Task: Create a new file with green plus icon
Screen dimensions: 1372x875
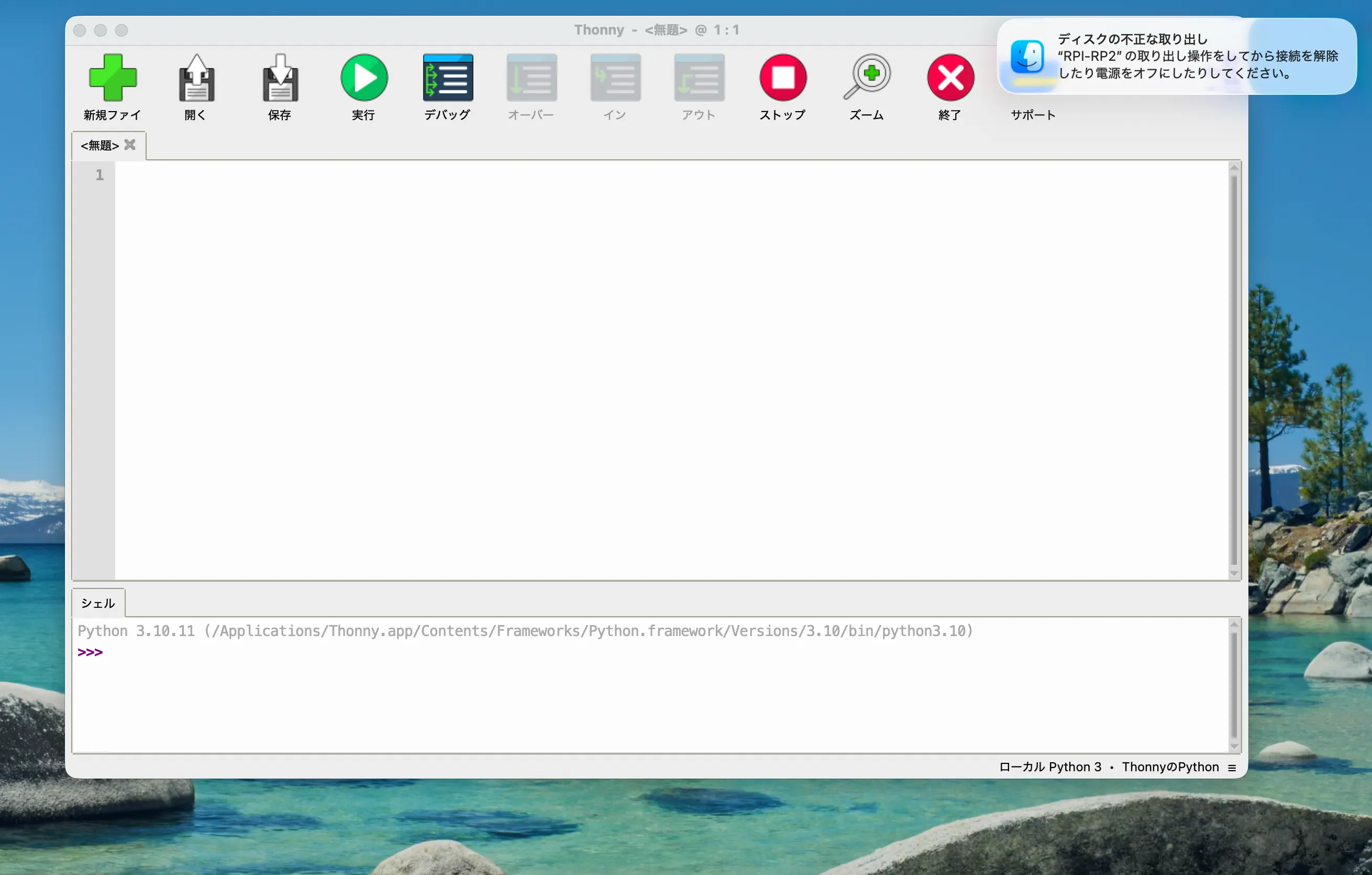Action: (x=113, y=78)
